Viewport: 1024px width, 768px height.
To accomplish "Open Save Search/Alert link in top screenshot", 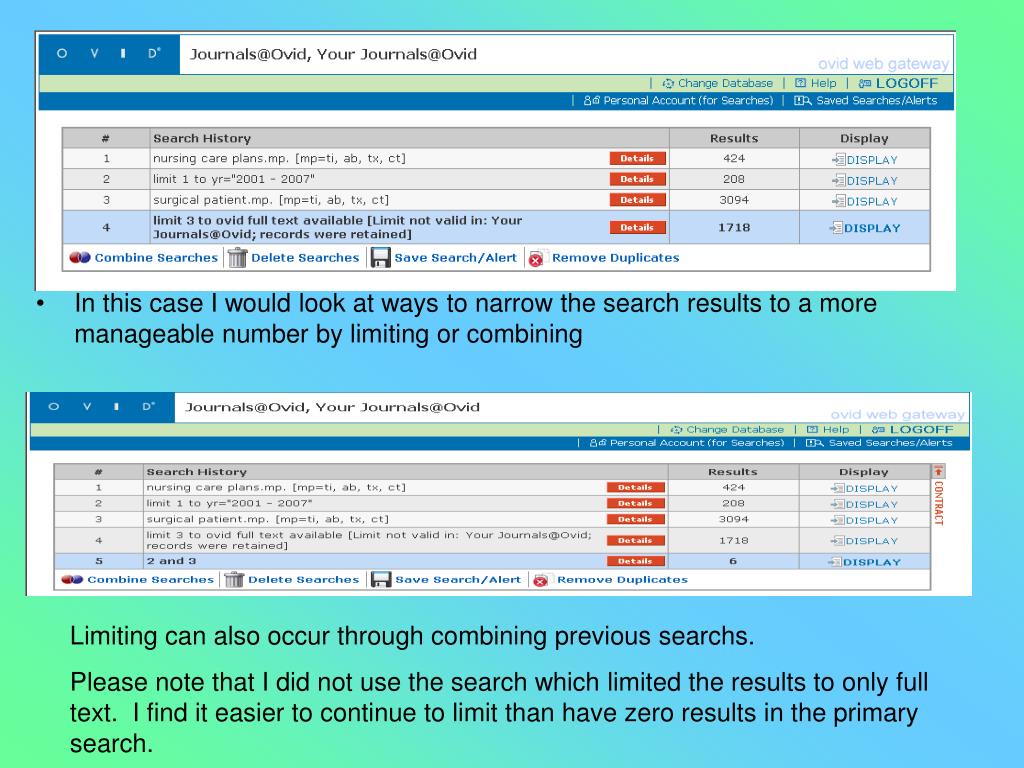I will pyautogui.click(x=455, y=258).
